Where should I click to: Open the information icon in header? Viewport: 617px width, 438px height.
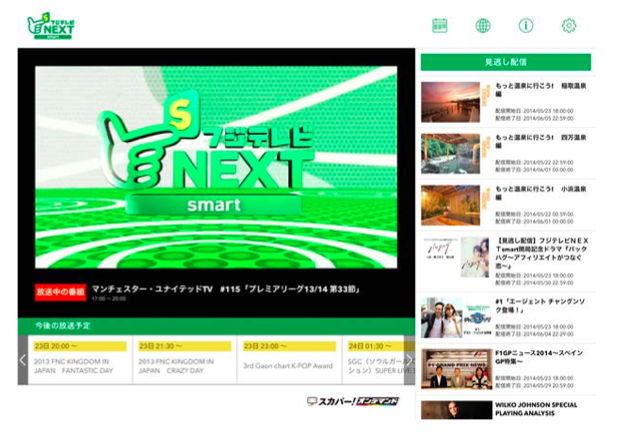[x=526, y=26]
